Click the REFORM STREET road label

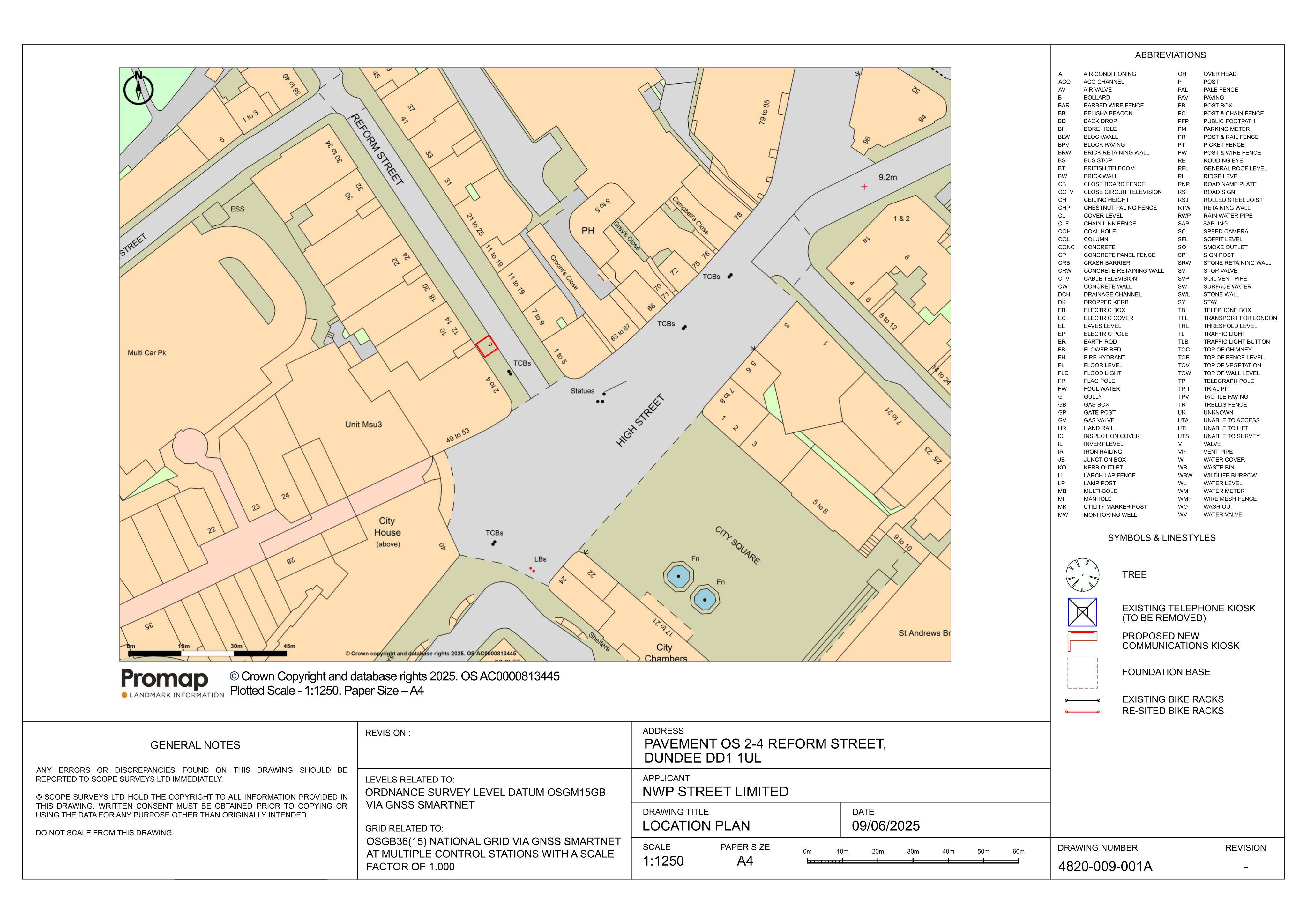377,149
